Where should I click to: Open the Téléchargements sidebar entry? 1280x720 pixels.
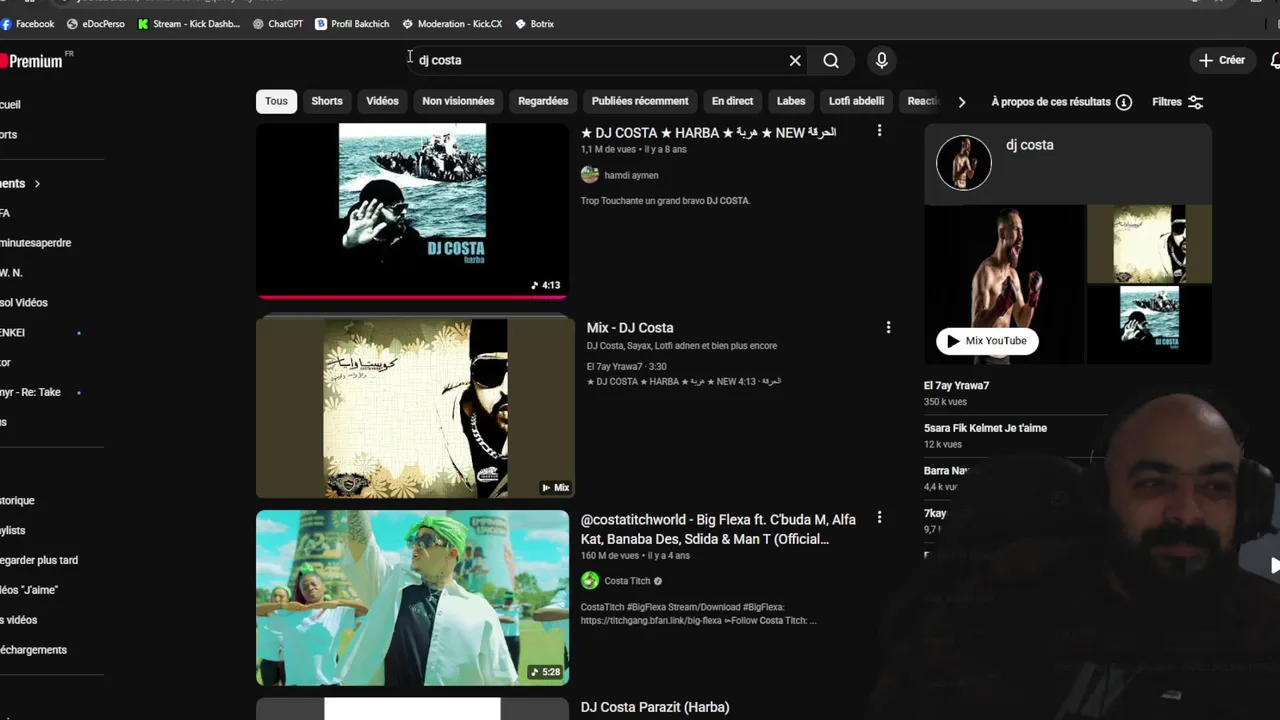(34, 650)
